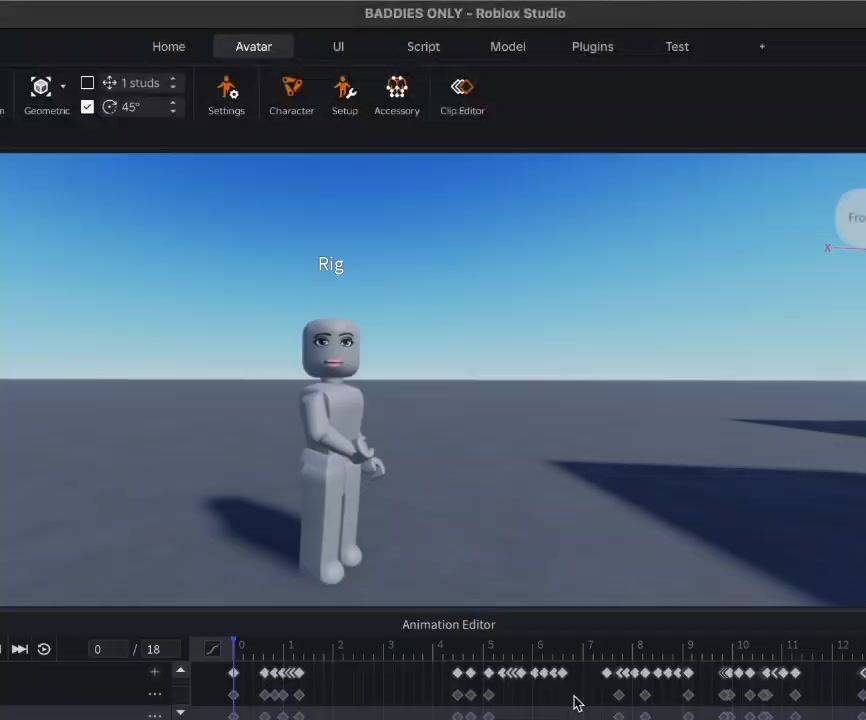The image size is (866, 720).
Task: Click the Animation Editor panel title
Action: (x=448, y=624)
